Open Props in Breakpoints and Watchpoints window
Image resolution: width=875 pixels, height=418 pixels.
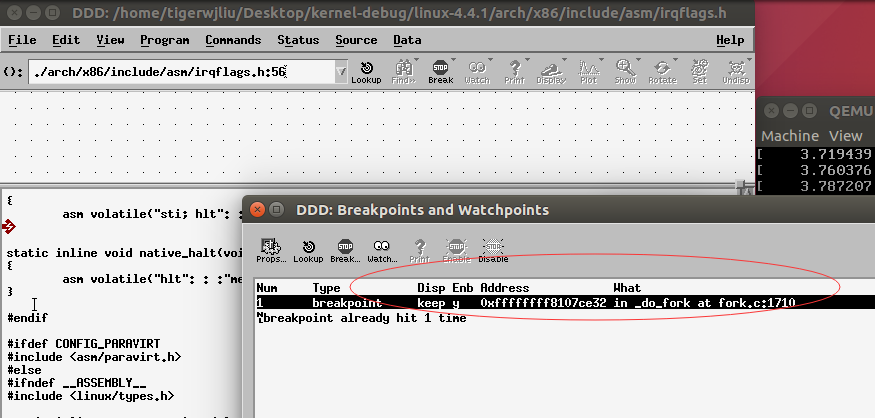pos(271,251)
